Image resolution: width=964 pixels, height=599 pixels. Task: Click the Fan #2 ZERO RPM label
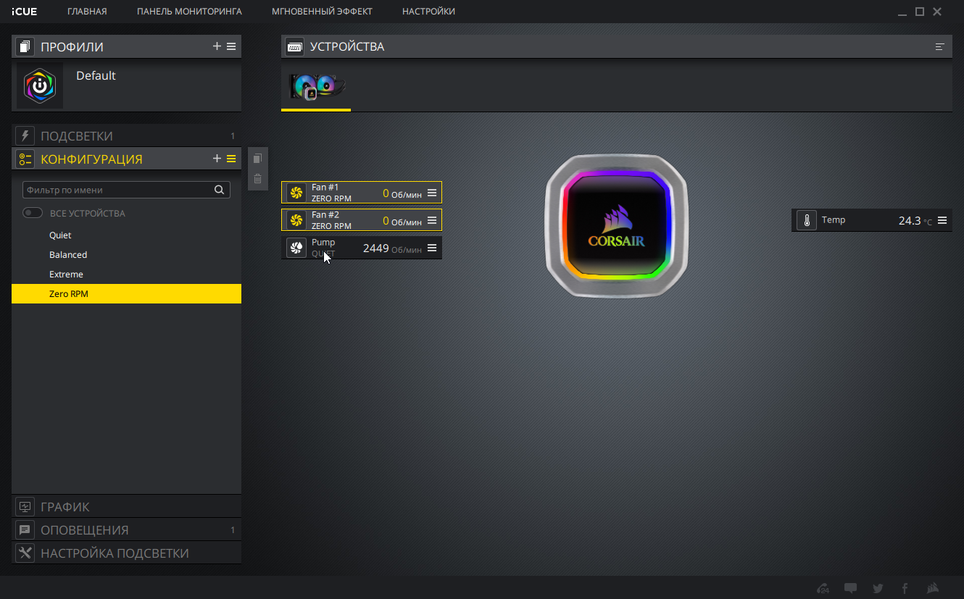point(331,226)
